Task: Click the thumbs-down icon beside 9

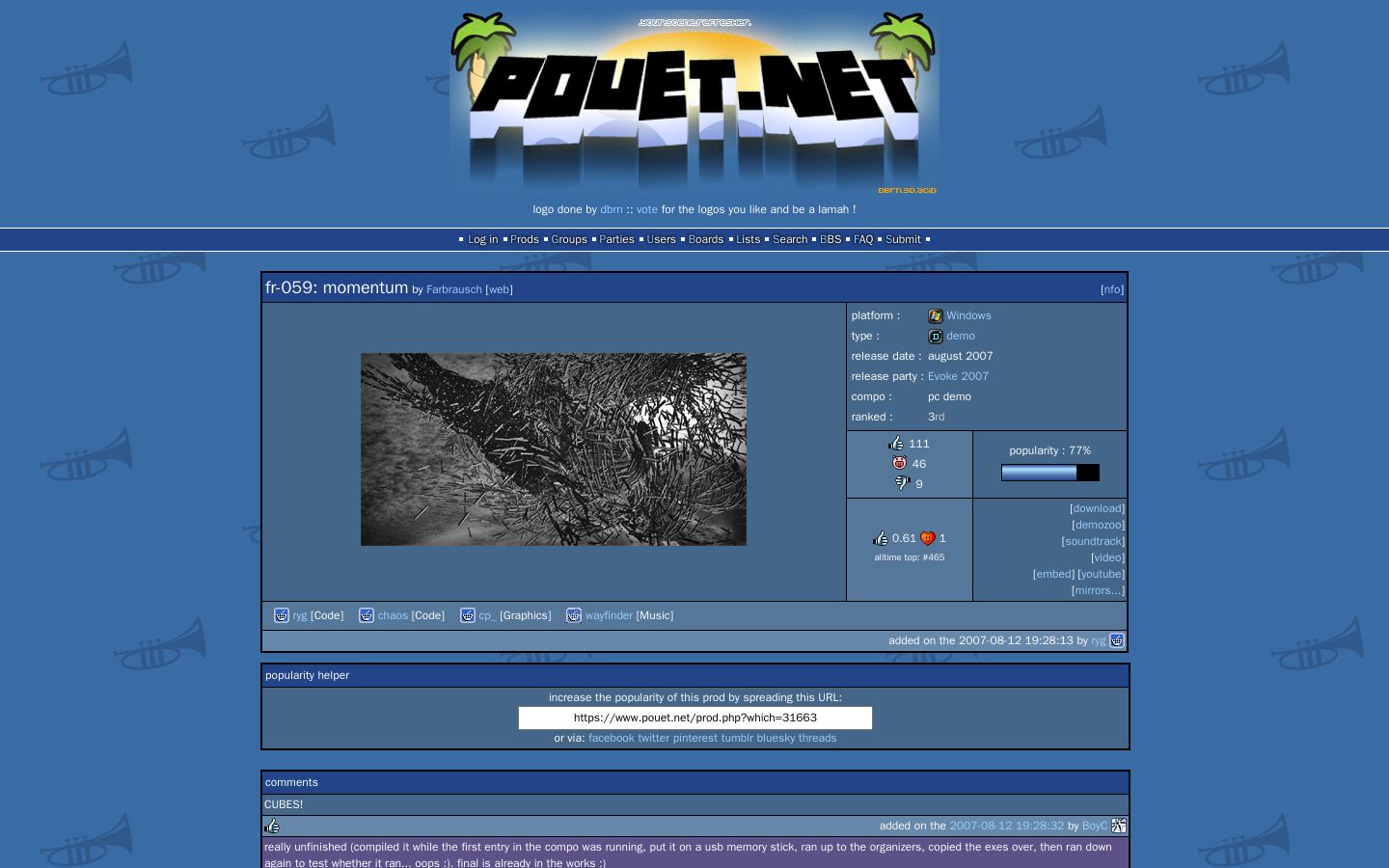Action: (x=903, y=483)
